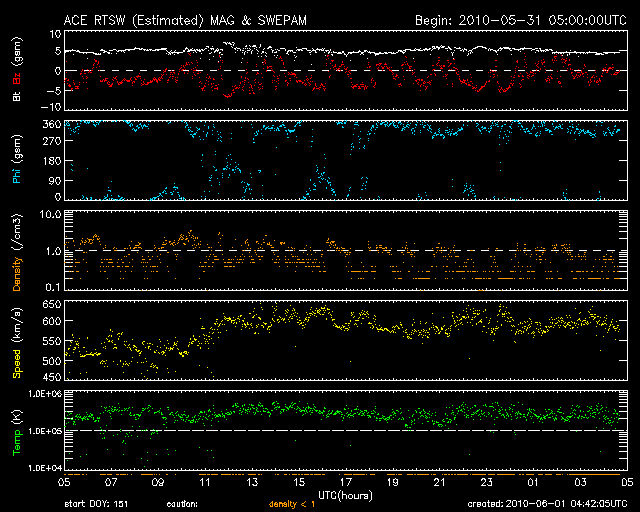
Task: Click the UTC(hours) x-axis title
Action: (x=345, y=493)
